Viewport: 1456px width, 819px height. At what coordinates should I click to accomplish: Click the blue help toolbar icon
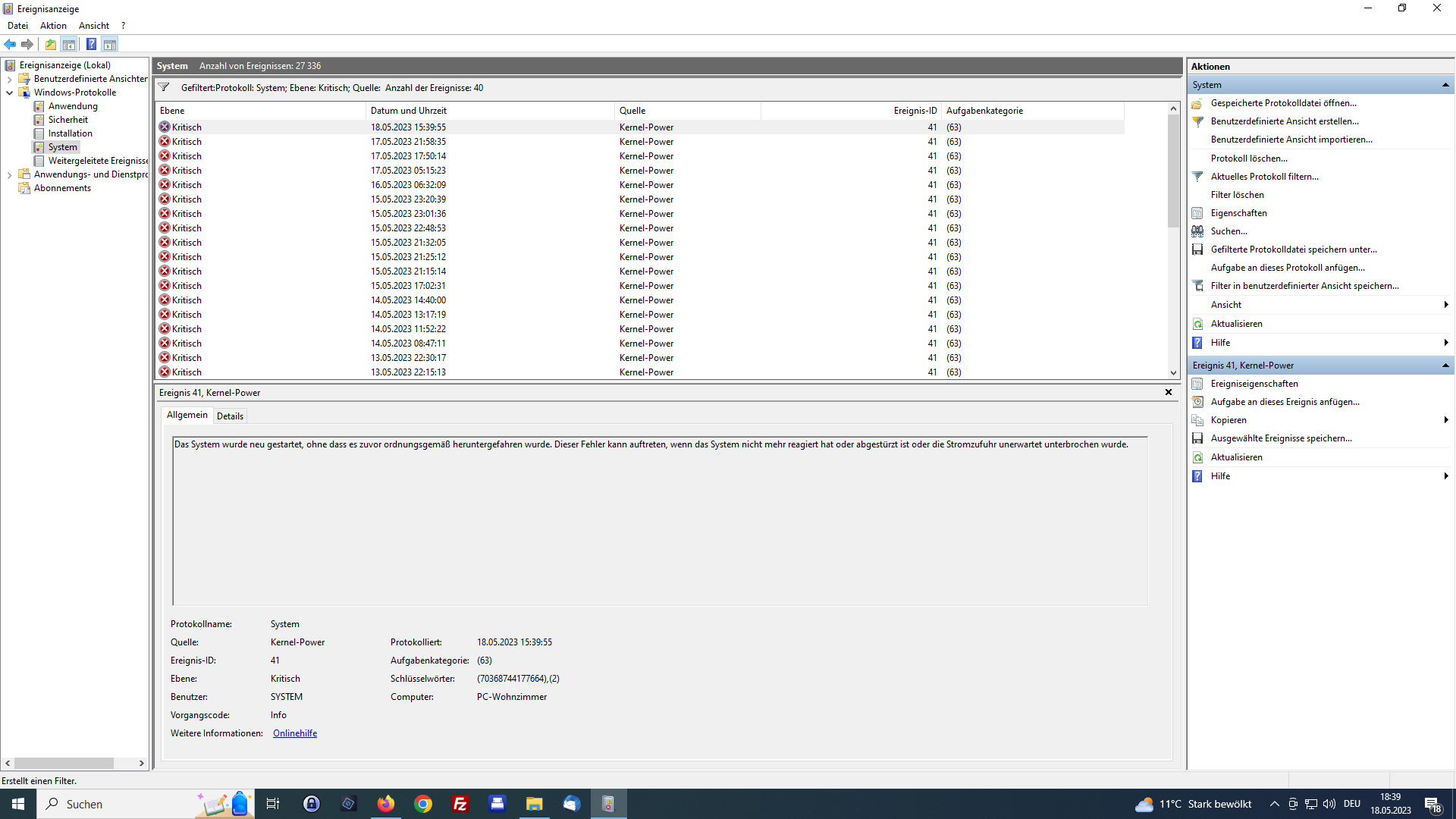pyautogui.click(x=91, y=44)
